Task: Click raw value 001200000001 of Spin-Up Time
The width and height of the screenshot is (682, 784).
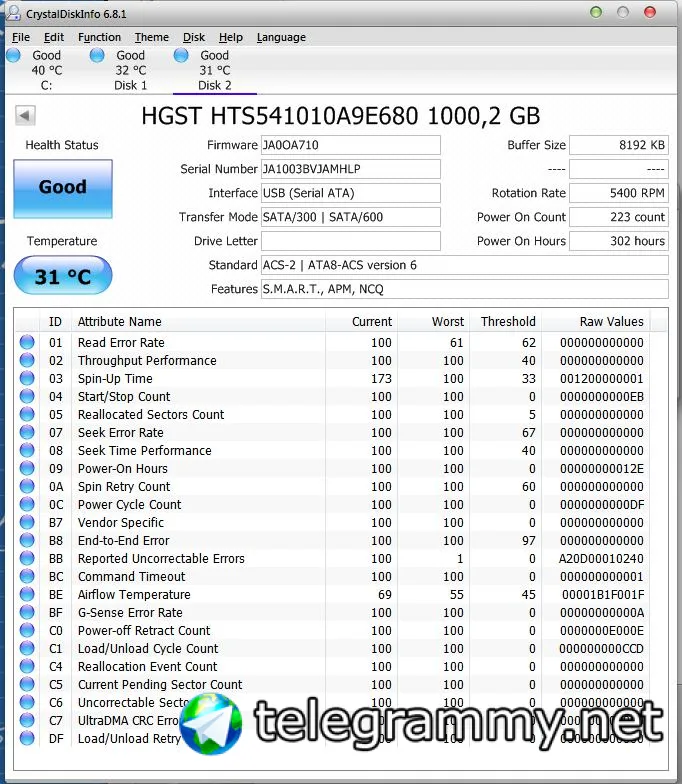Action: pyautogui.click(x=602, y=378)
